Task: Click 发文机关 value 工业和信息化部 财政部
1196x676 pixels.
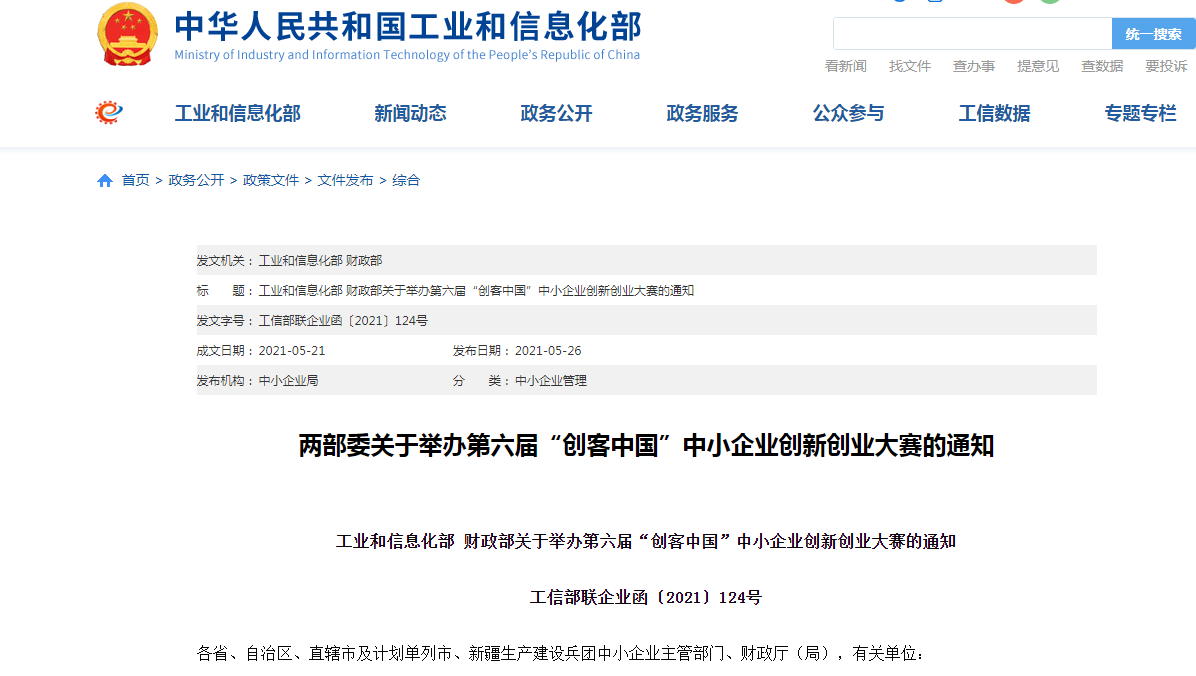Action: (320, 261)
